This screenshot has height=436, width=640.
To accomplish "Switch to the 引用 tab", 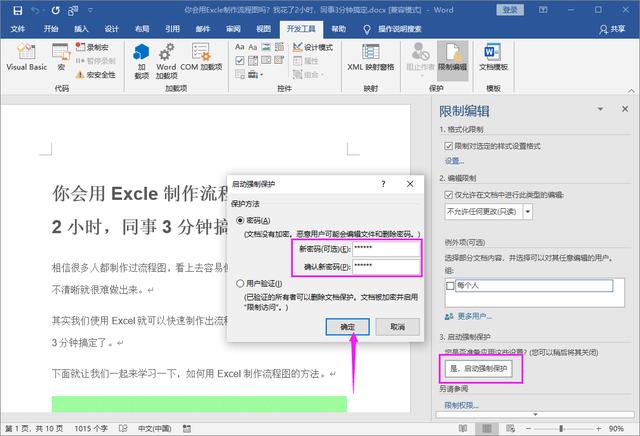I will (x=172, y=29).
